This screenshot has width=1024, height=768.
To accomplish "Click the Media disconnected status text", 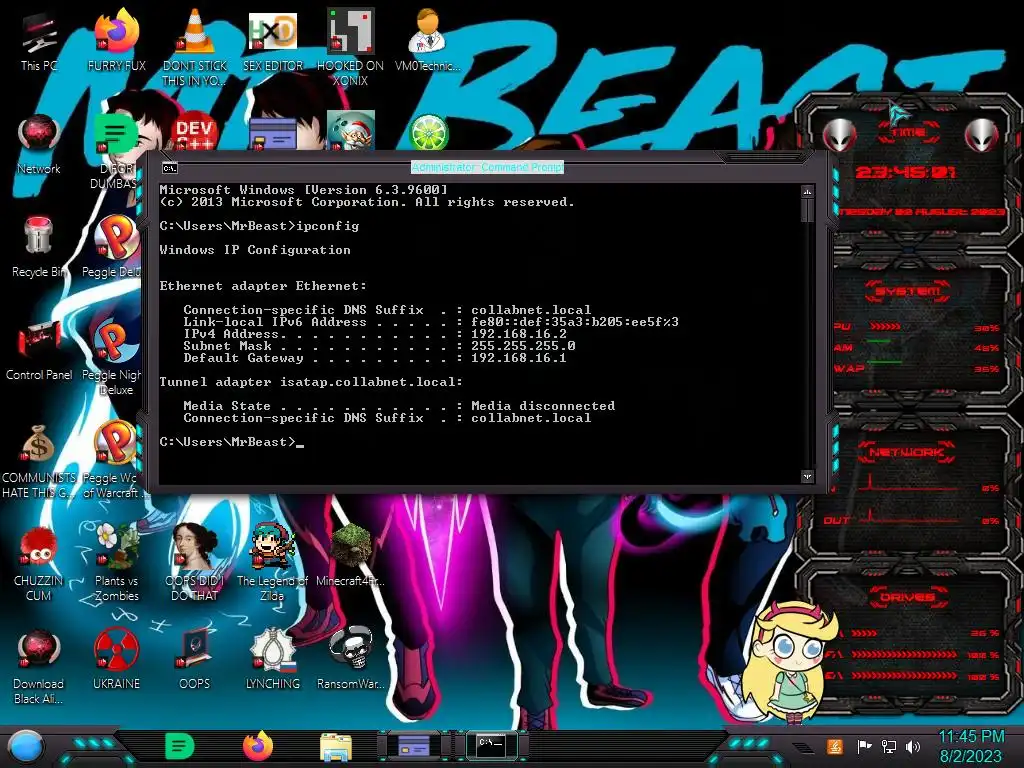I will point(543,406).
